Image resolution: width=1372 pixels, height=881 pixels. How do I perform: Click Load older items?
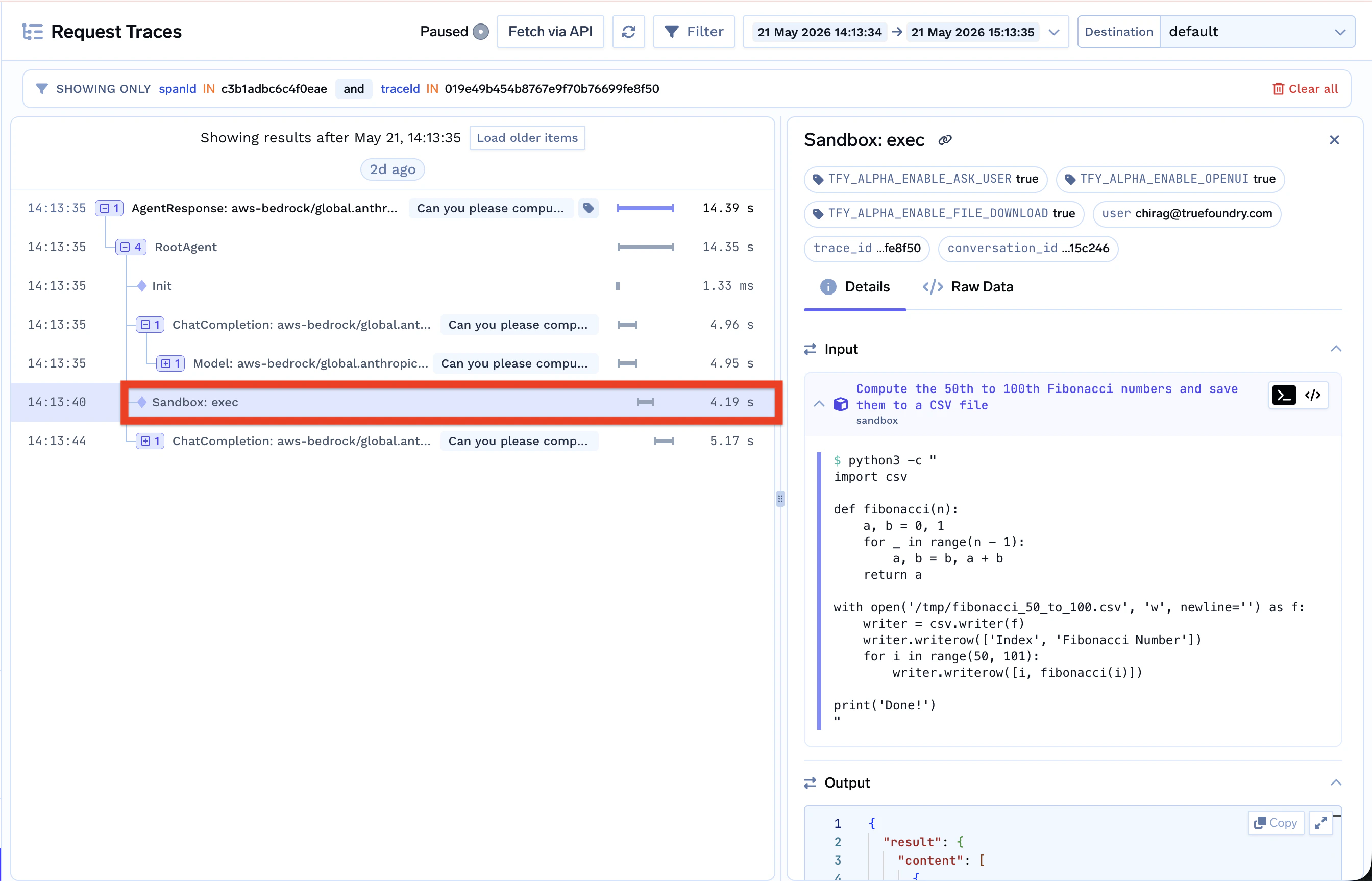[527, 138]
